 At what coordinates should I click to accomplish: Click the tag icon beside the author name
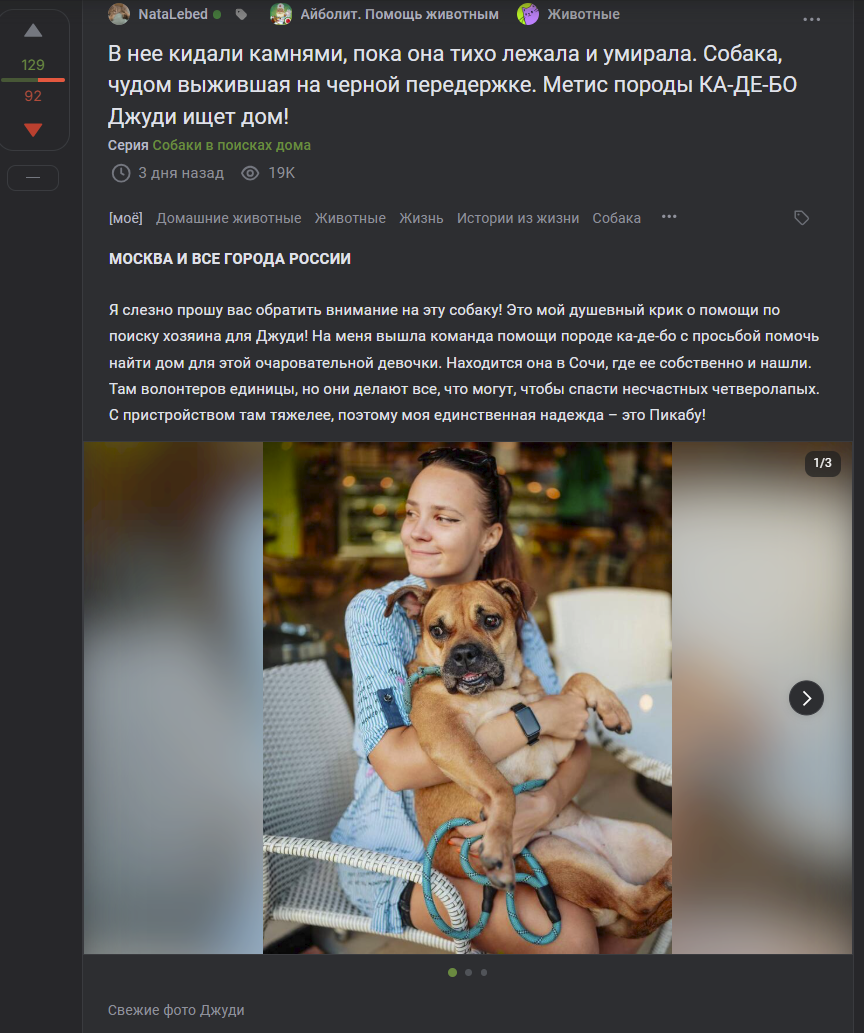click(241, 14)
